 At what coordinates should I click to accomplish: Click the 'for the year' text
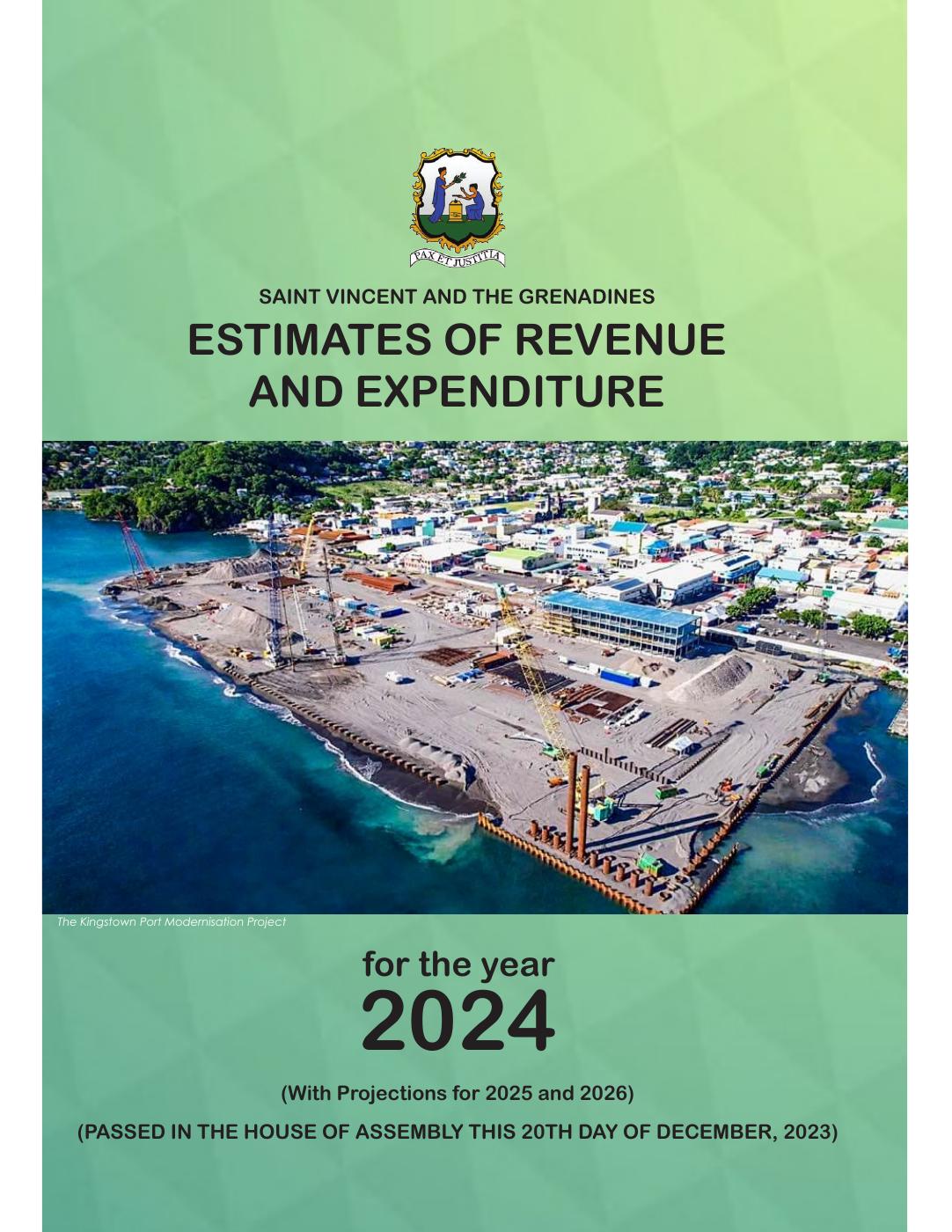tap(458, 964)
